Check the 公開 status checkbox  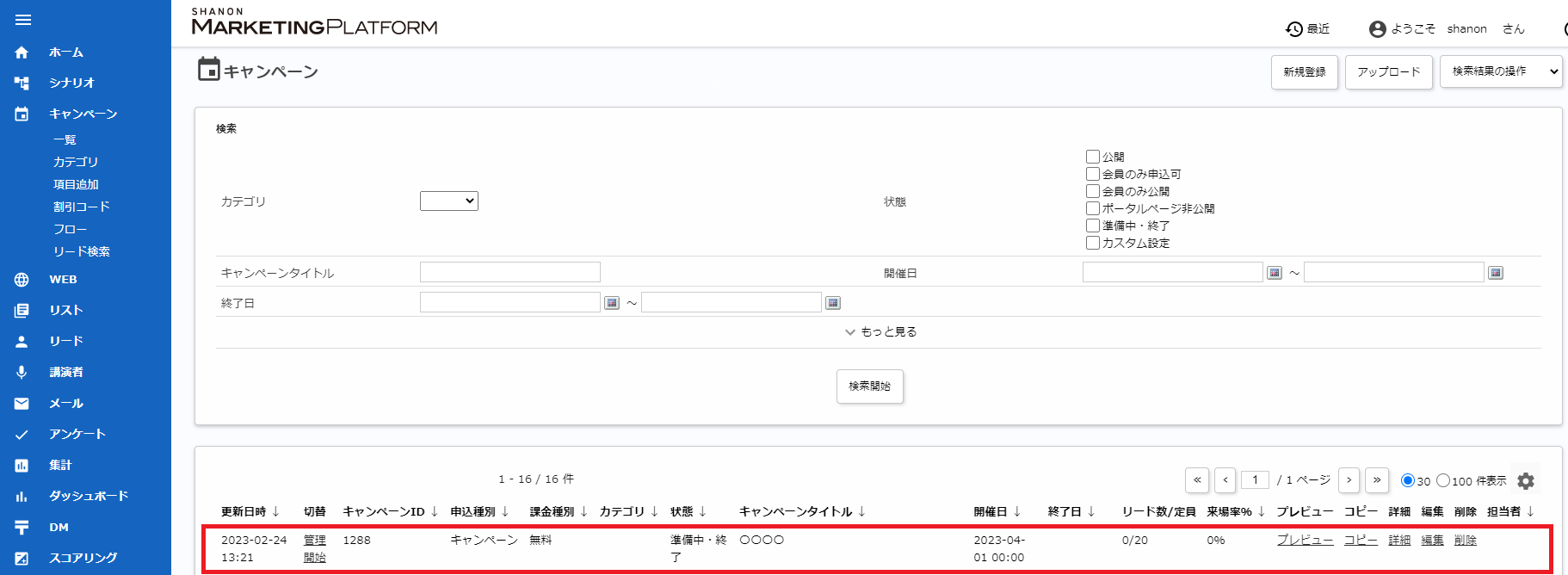coord(1093,157)
